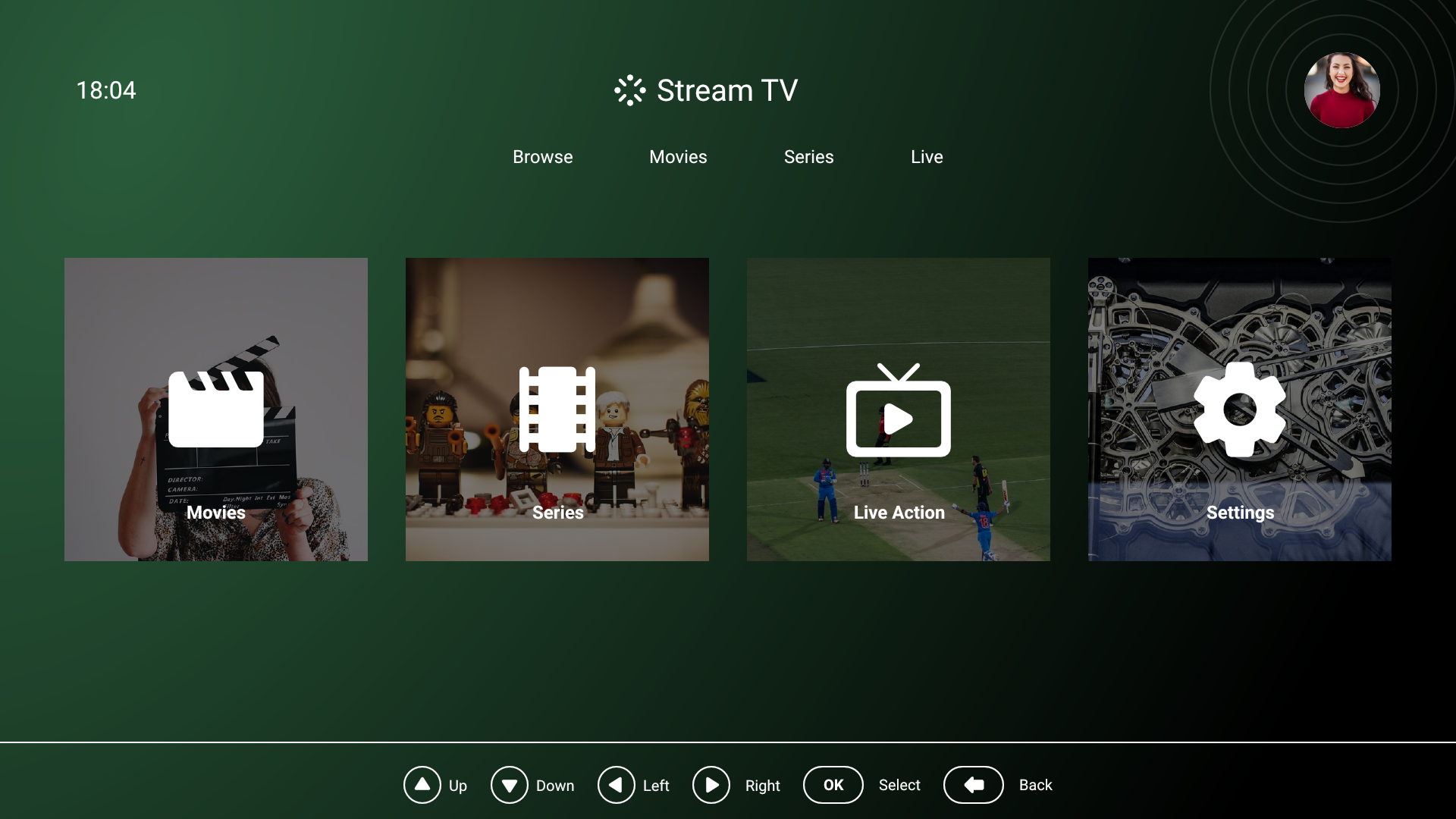
Task: Click the Stream TV logo icon
Action: click(629, 90)
